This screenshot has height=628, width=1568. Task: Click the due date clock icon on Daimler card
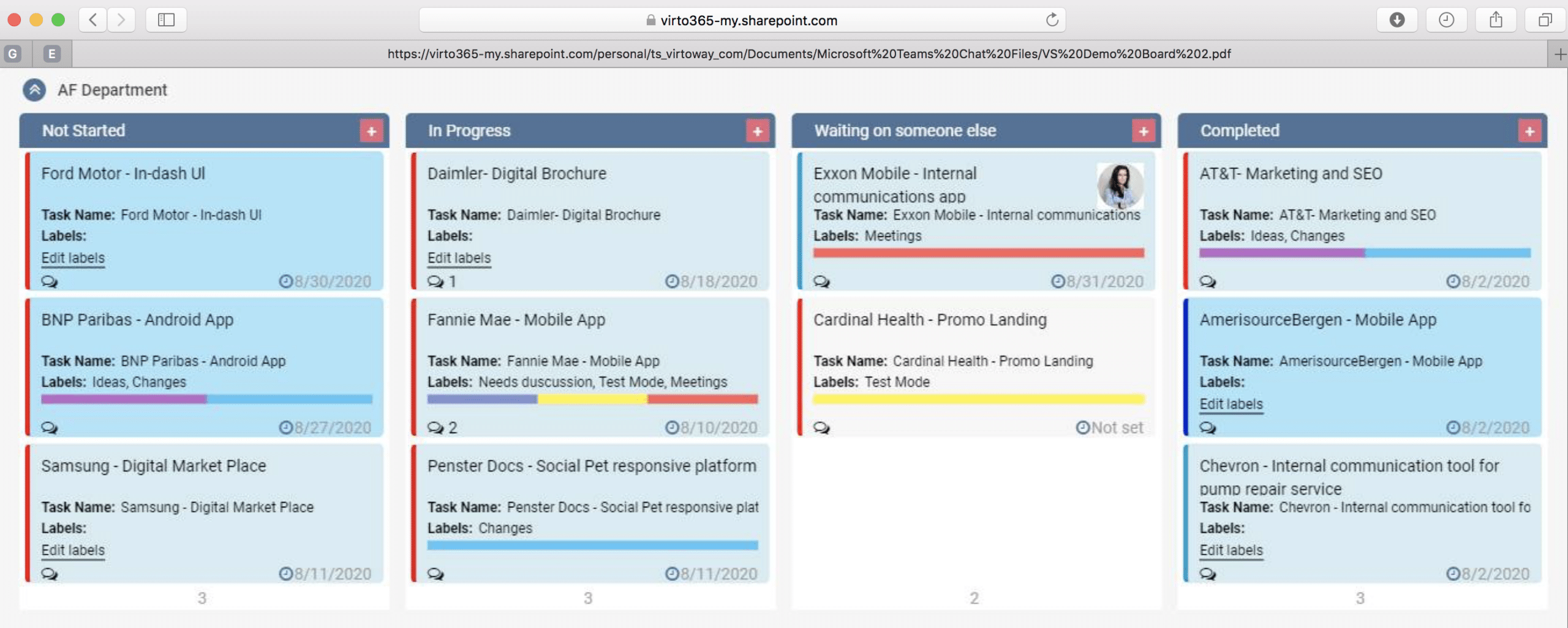672,281
